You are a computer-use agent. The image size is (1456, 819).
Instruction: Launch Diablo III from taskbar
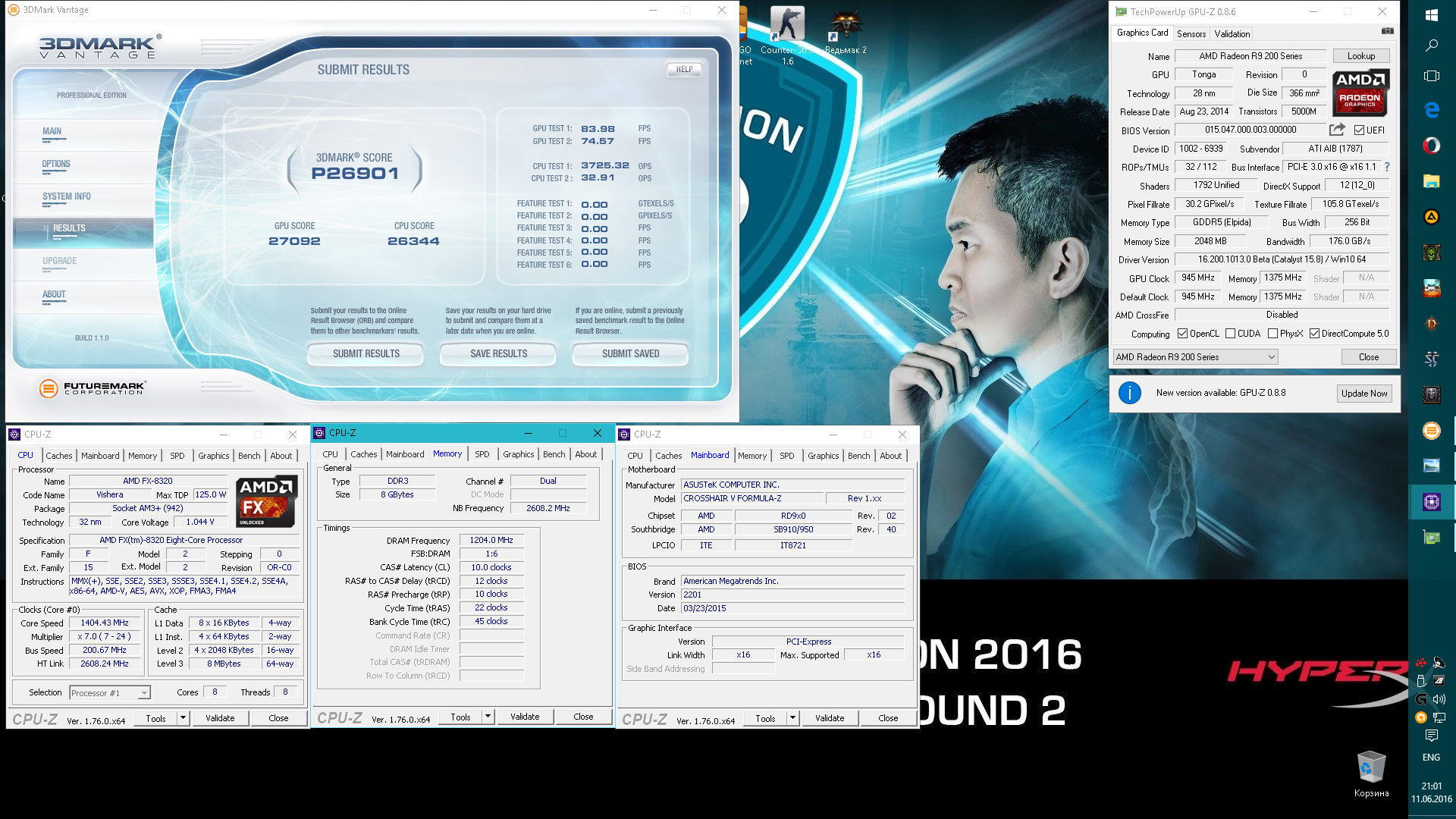click(x=1432, y=324)
